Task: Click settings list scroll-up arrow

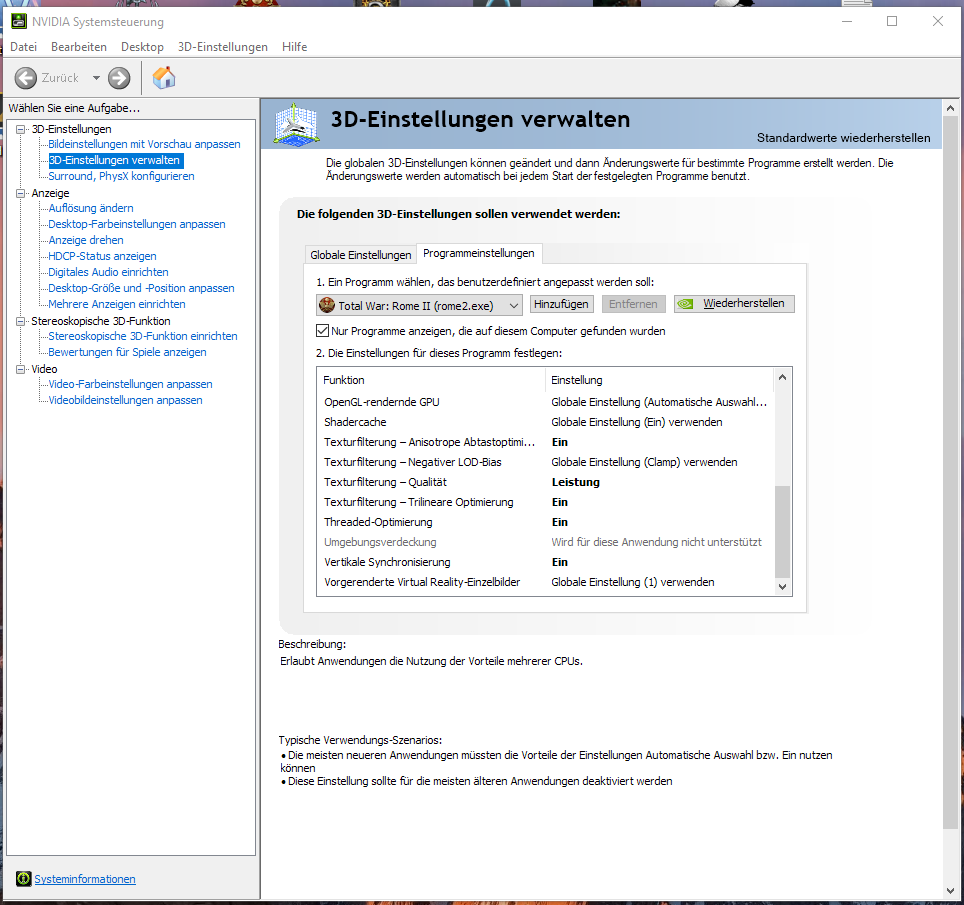Action: pyautogui.click(x=782, y=377)
